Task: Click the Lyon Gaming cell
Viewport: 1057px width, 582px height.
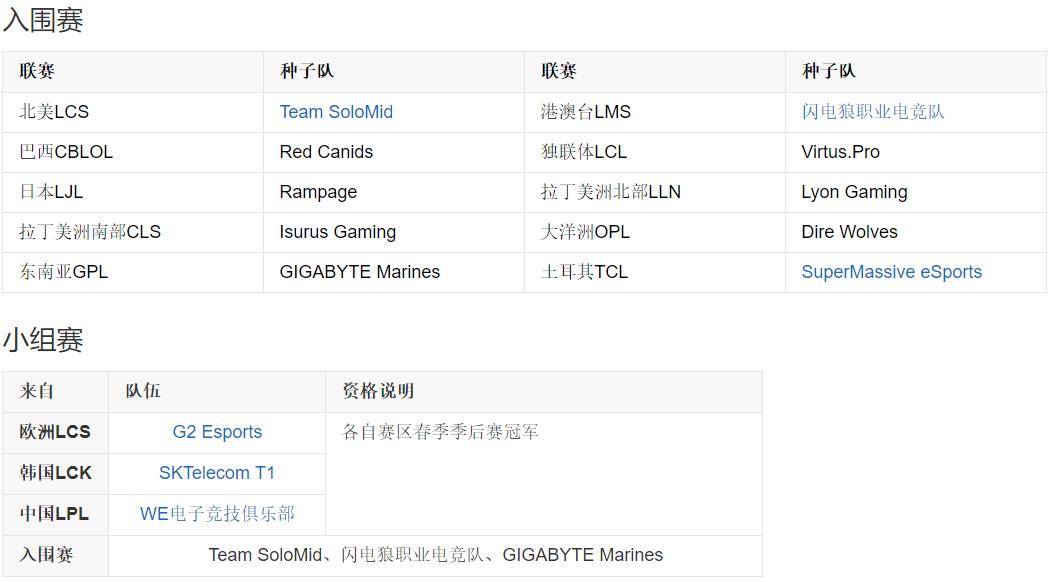Action: coord(854,192)
